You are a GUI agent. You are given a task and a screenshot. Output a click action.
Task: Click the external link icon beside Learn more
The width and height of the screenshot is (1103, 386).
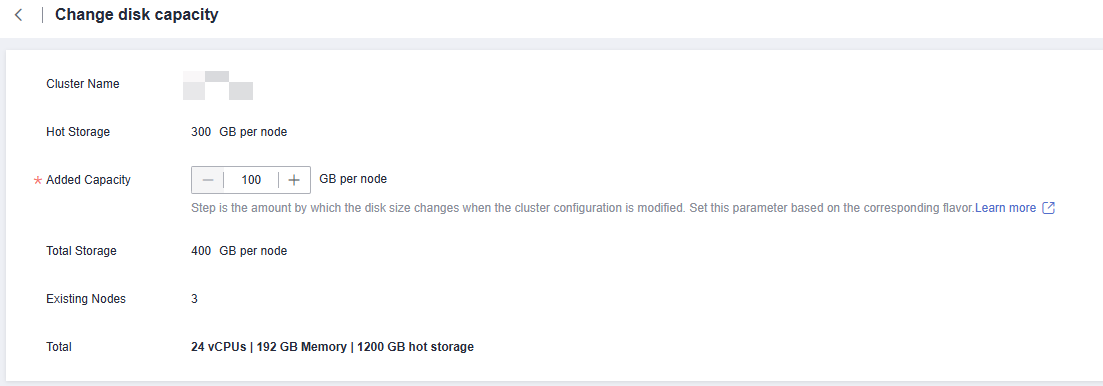pos(1048,208)
